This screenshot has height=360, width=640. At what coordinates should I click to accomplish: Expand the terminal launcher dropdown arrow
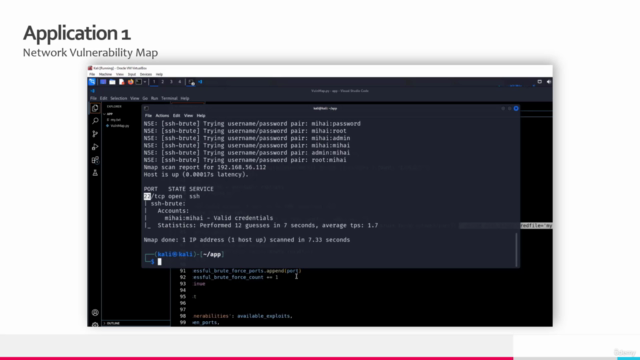coord(144,82)
